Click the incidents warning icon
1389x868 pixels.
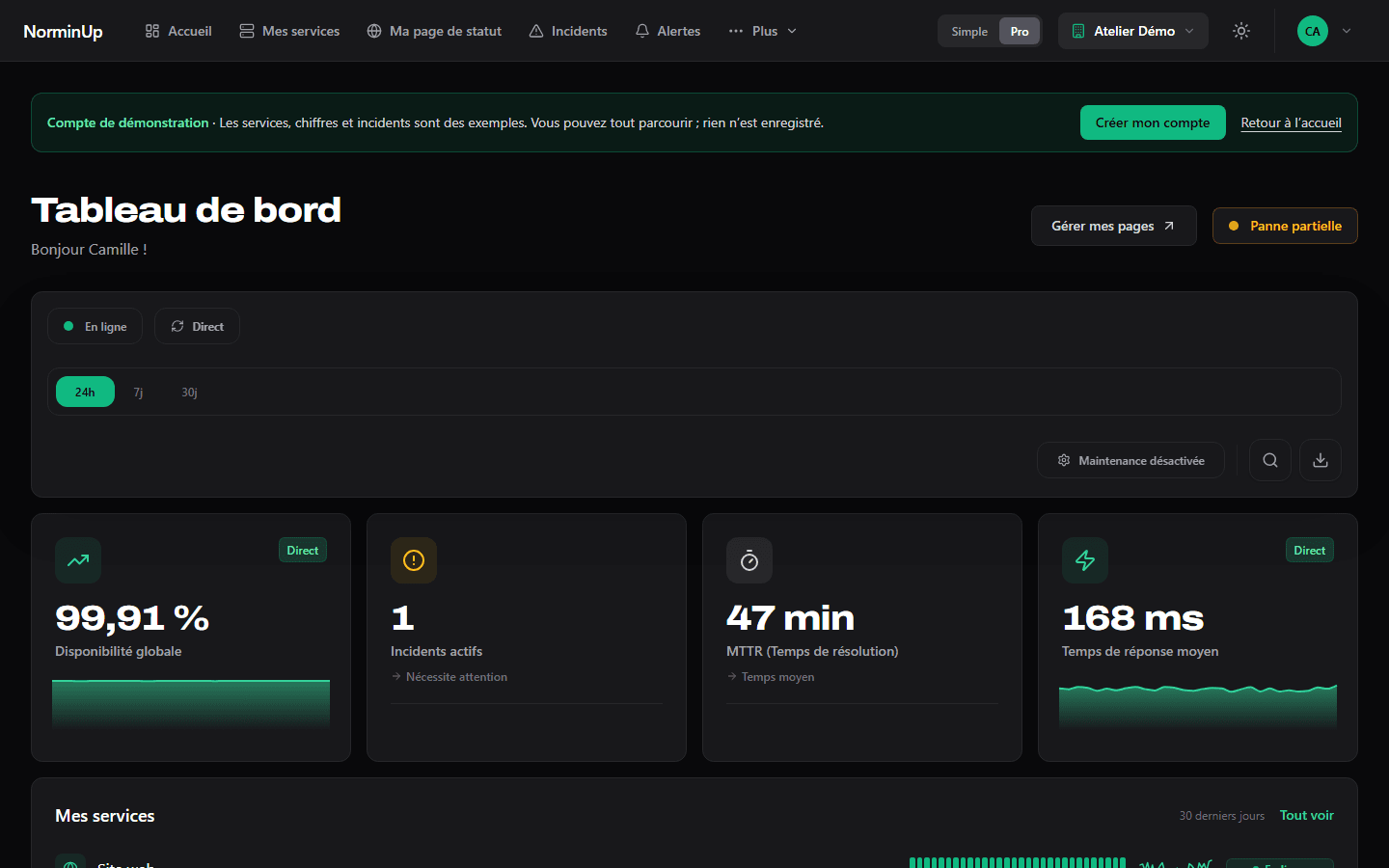(x=414, y=560)
